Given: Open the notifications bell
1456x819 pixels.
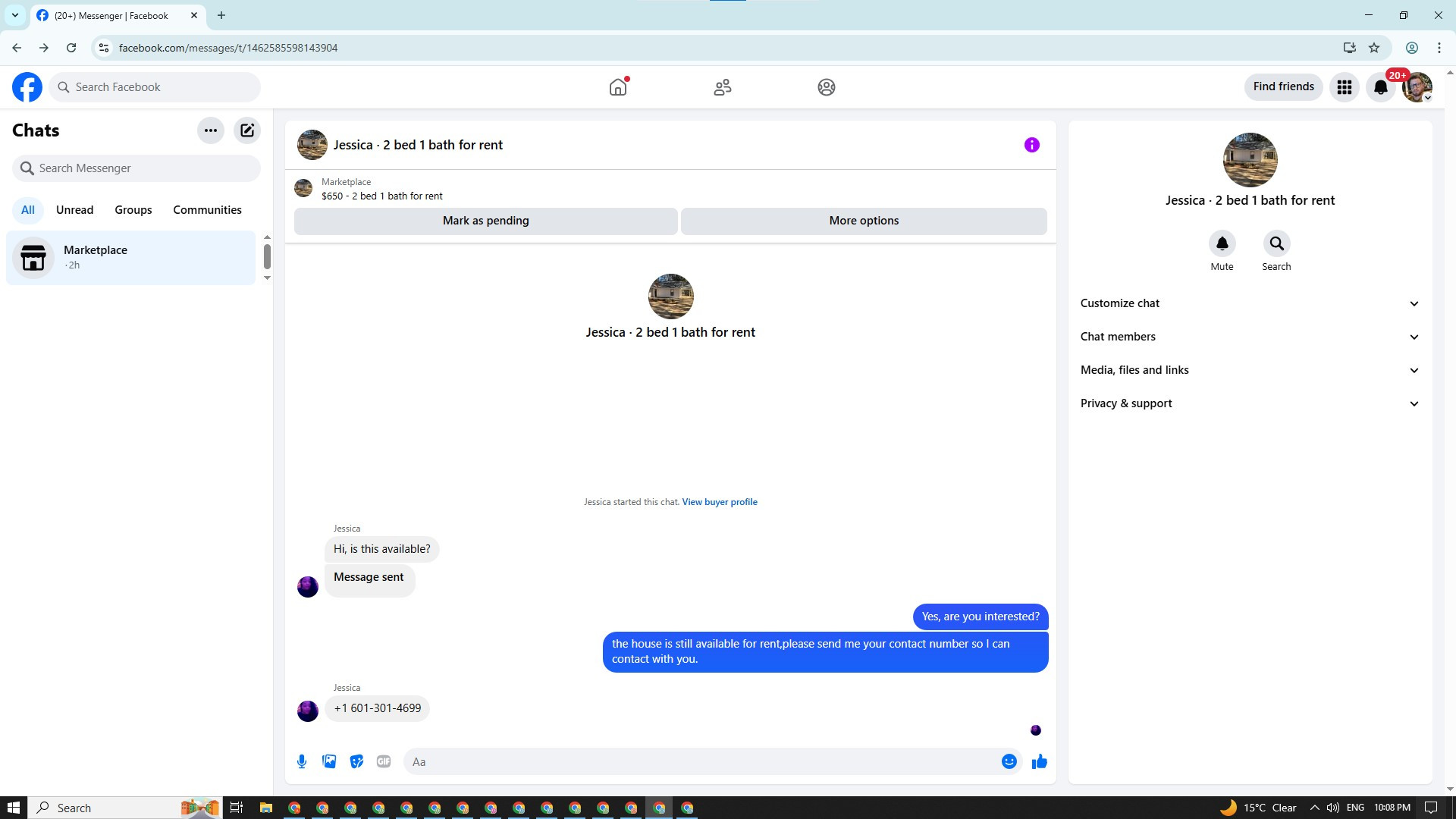Looking at the screenshot, I should point(1381,87).
